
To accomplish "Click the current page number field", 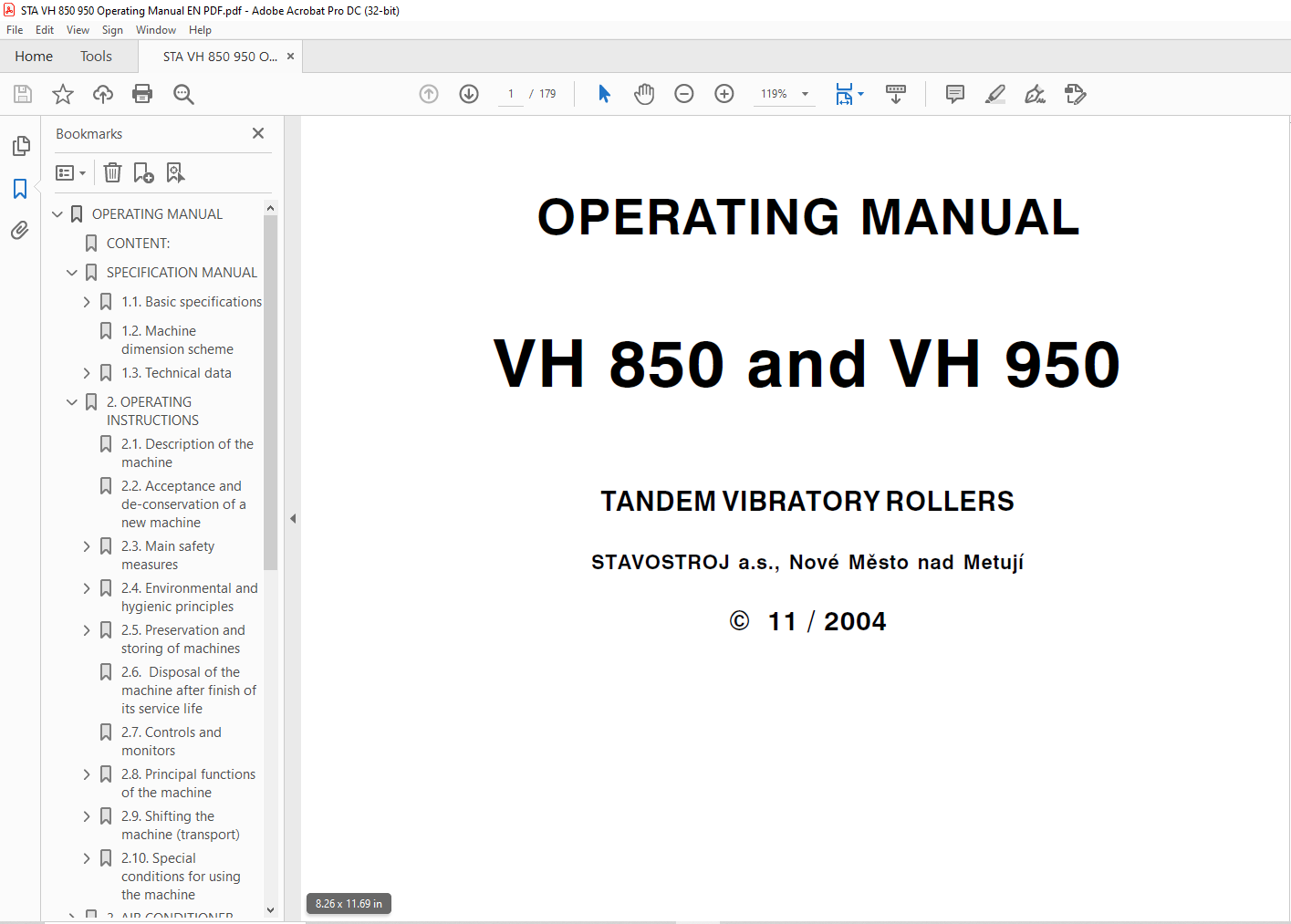I will (x=511, y=94).
